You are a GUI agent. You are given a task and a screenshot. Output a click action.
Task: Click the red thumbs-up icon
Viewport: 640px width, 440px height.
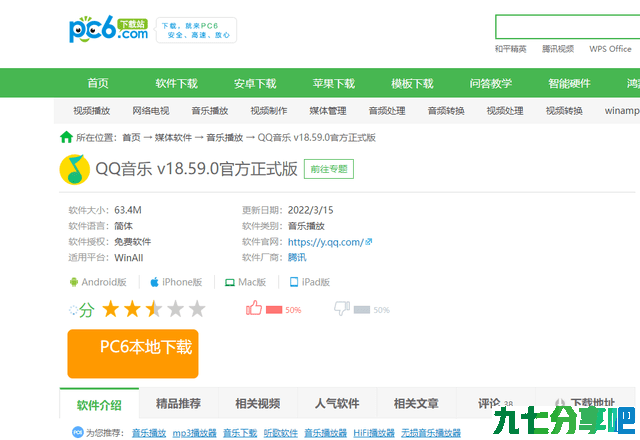254,308
